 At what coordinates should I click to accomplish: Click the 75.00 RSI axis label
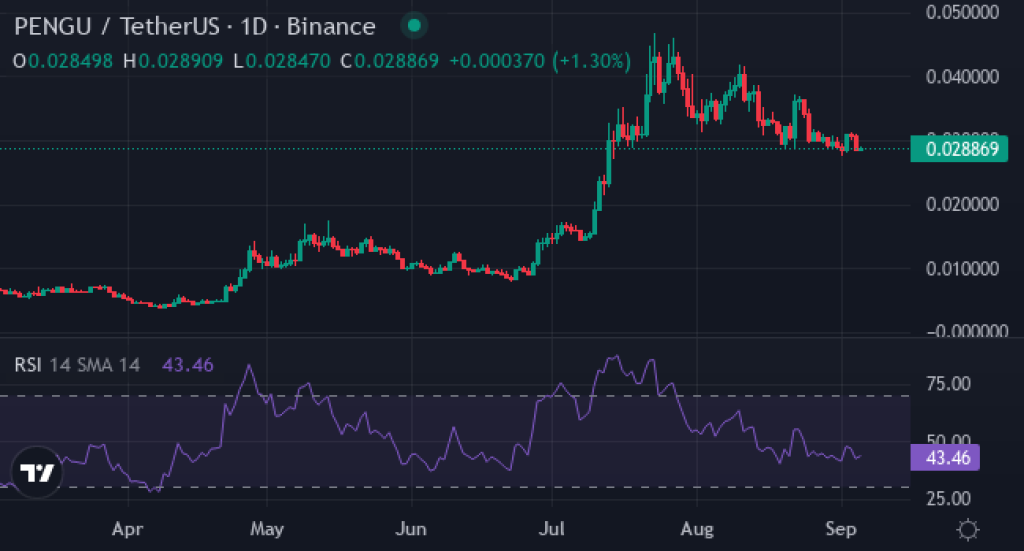948,383
